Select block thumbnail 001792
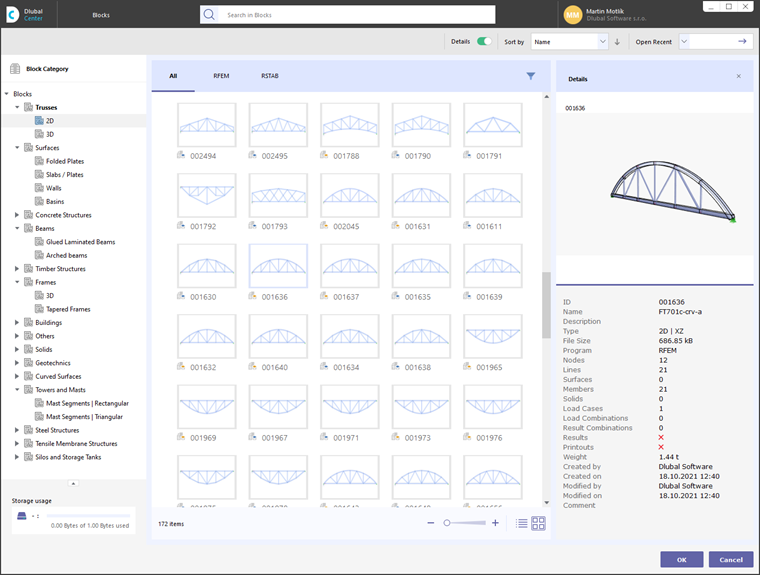 coord(207,195)
